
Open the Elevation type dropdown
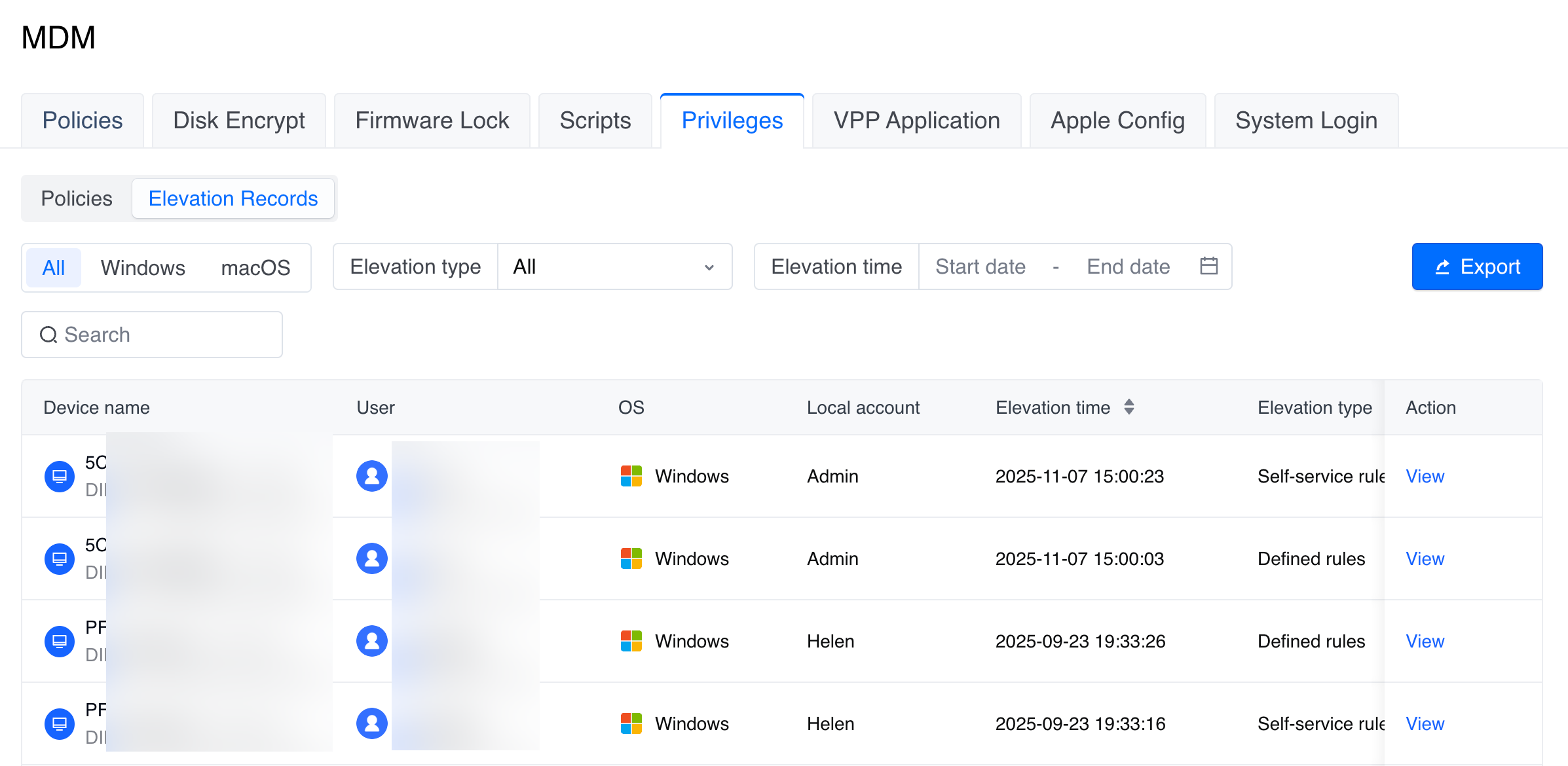coord(614,266)
